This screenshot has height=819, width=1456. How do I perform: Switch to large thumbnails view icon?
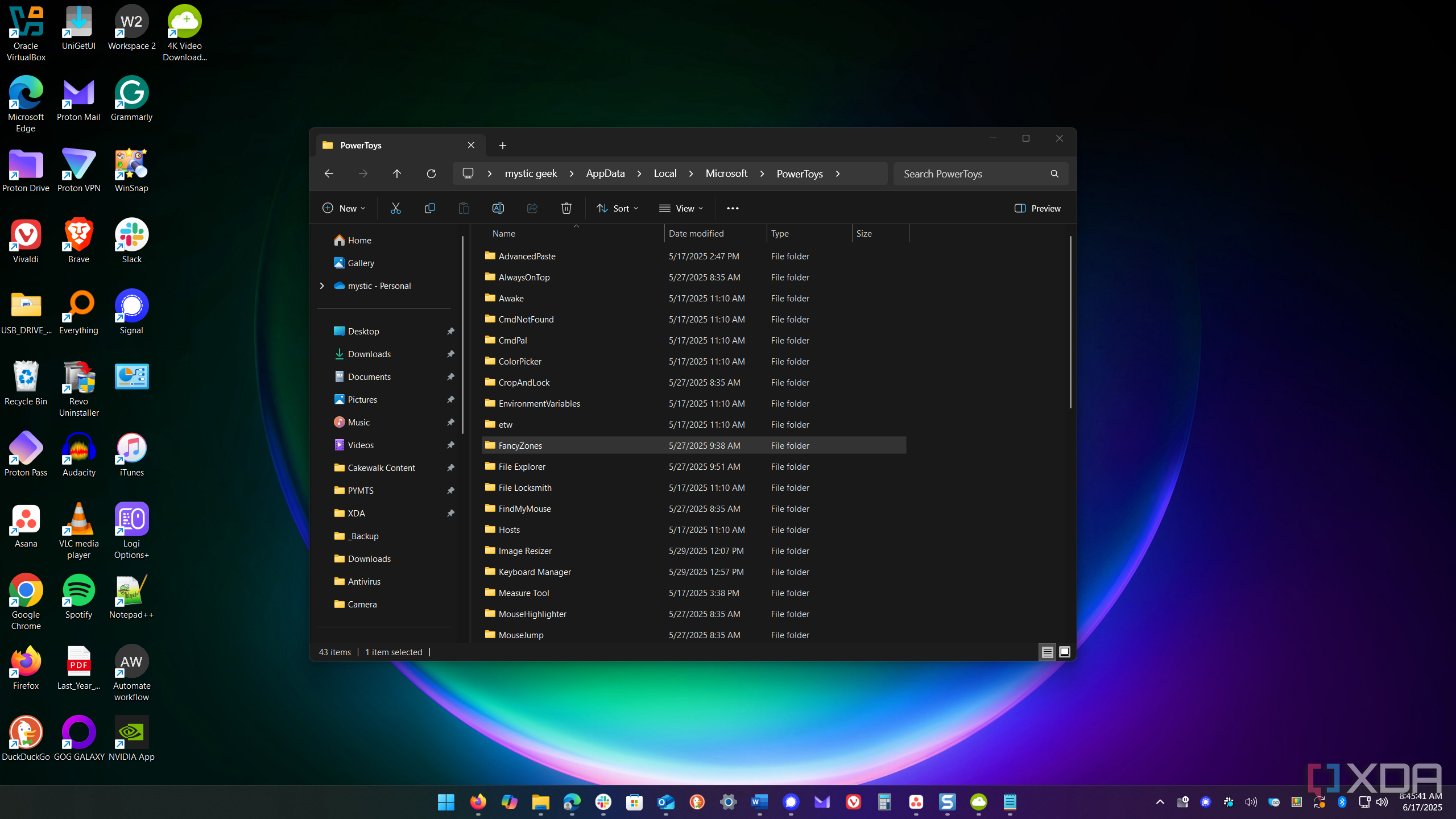click(x=1065, y=652)
